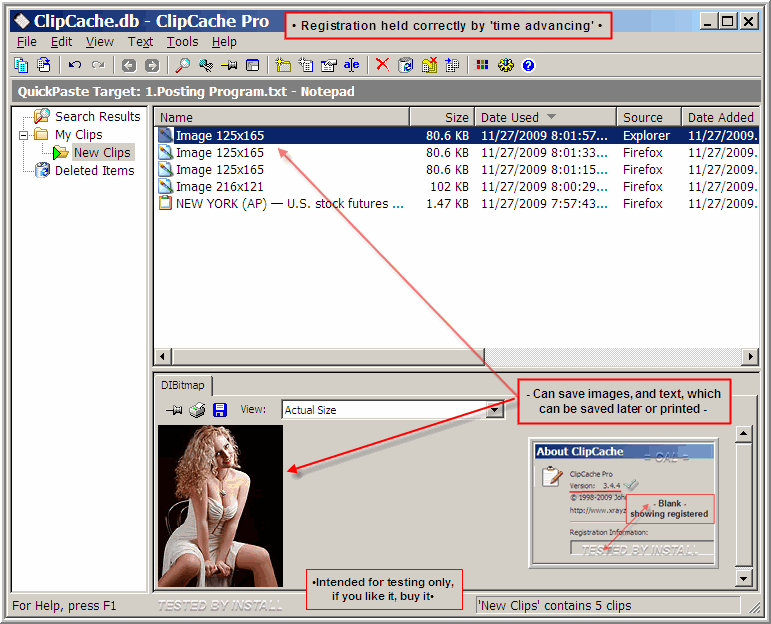Click the horizontal scrollbar thumb
The height and width of the screenshot is (624, 771).
pyautogui.click(x=328, y=356)
